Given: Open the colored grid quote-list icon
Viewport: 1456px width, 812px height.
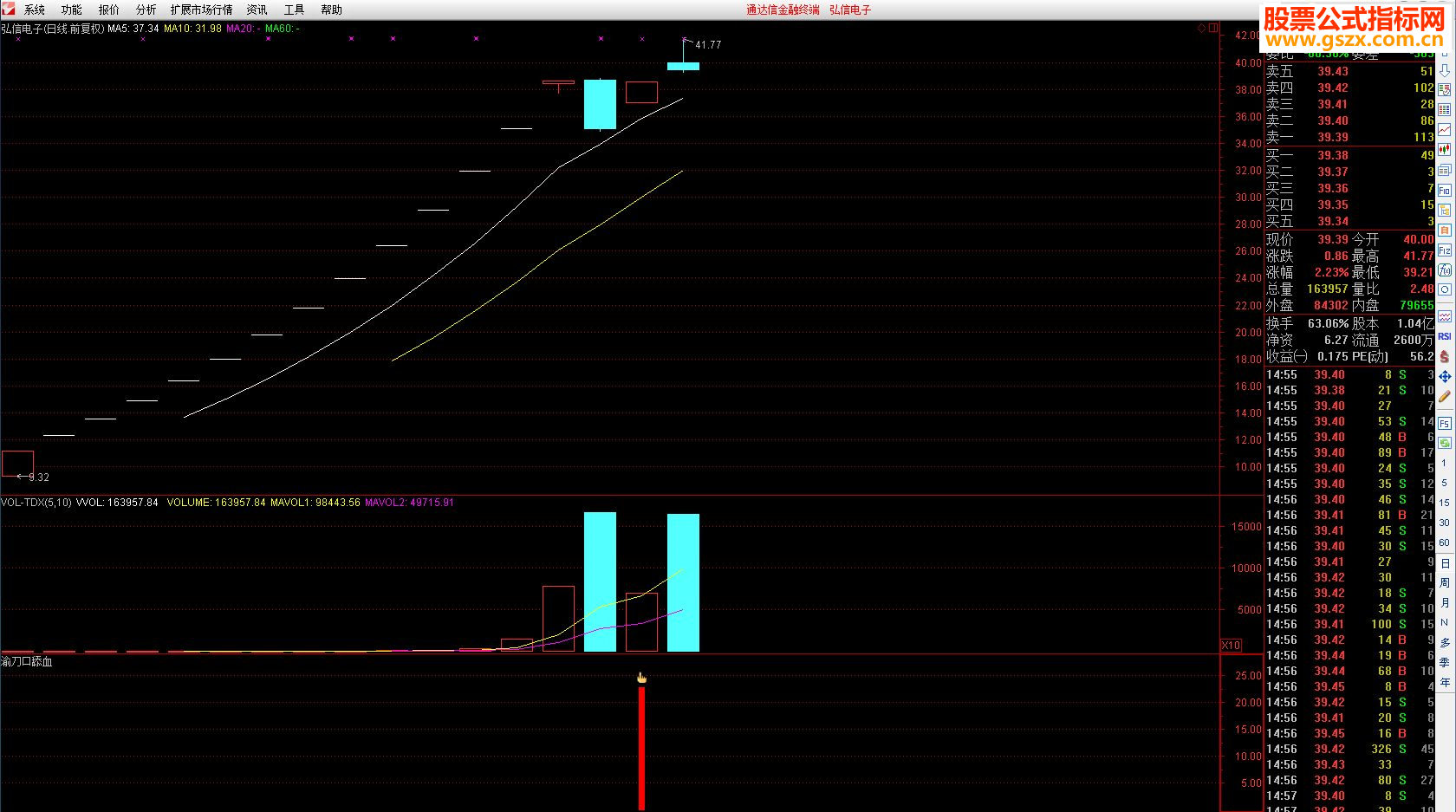Looking at the screenshot, I should coord(1445,110).
